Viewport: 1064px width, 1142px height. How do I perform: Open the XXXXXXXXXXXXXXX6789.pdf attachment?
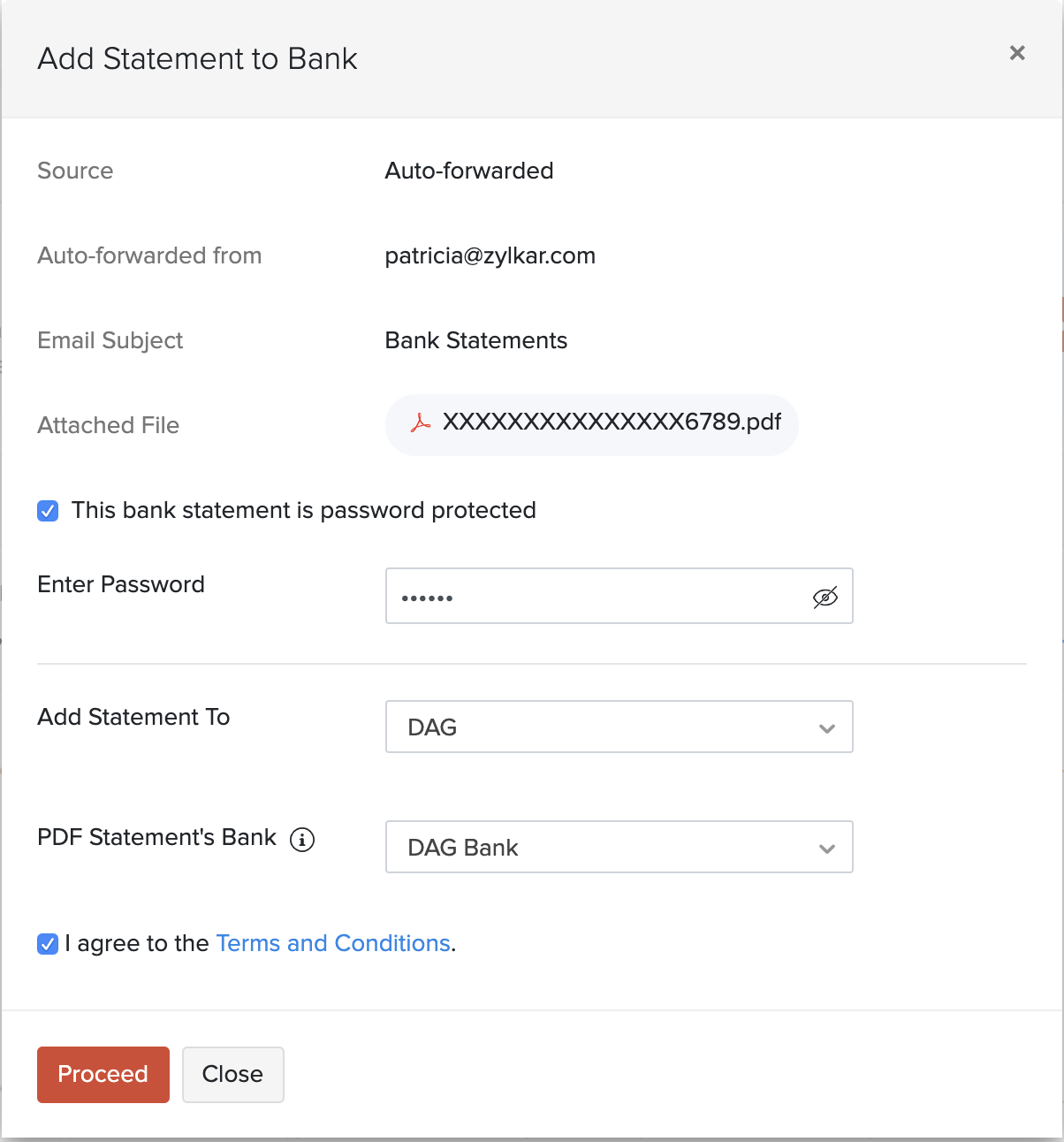(590, 423)
